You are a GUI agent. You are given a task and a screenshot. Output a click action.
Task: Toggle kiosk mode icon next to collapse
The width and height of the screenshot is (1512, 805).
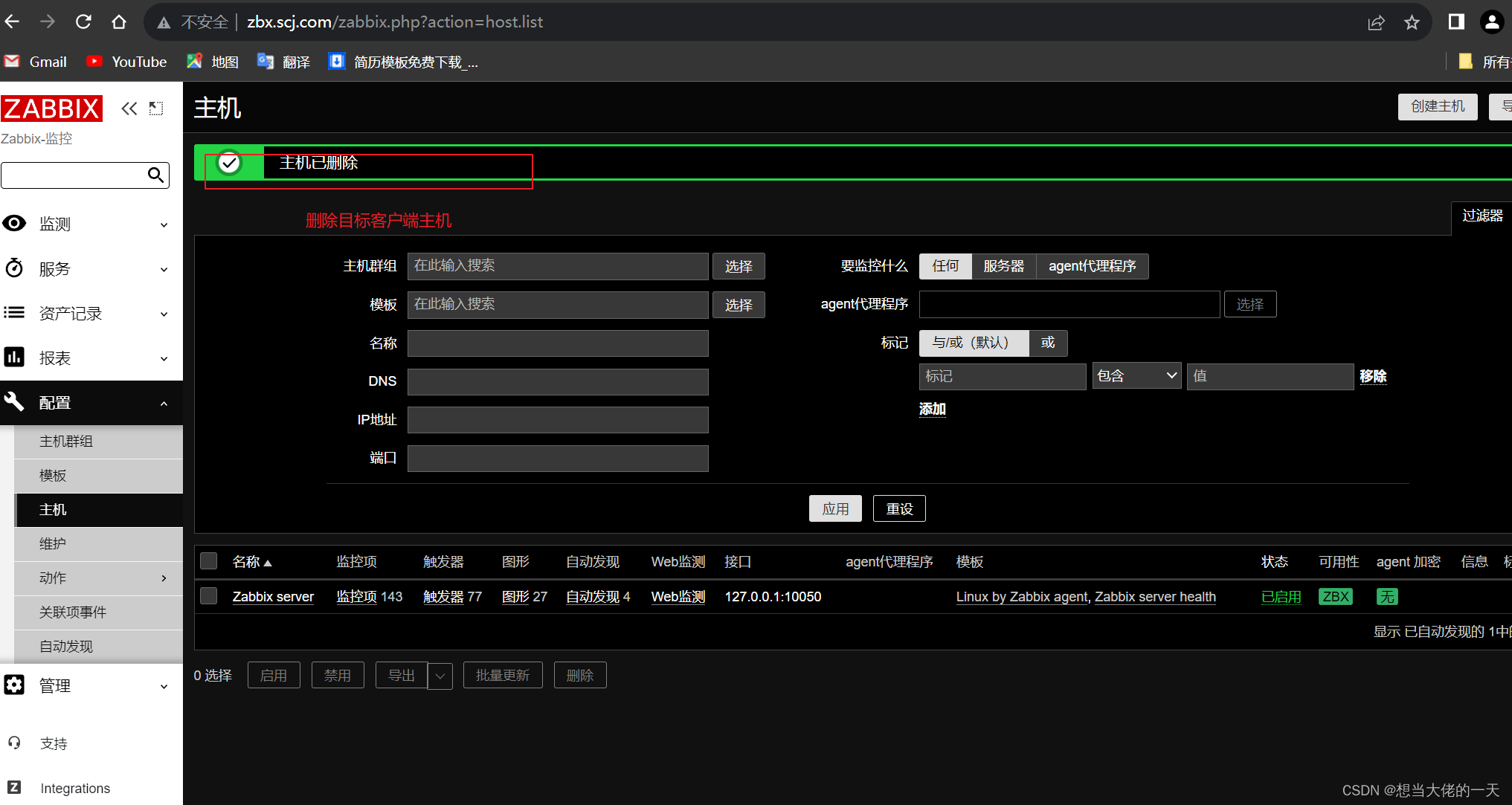(x=156, y=109)
